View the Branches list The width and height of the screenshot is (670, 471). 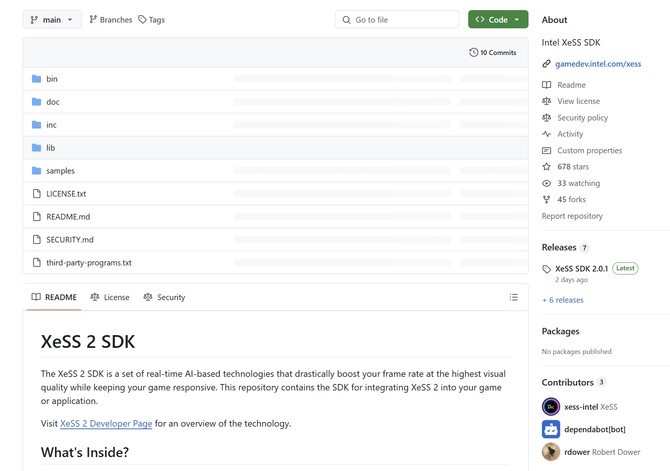(111, 20)
